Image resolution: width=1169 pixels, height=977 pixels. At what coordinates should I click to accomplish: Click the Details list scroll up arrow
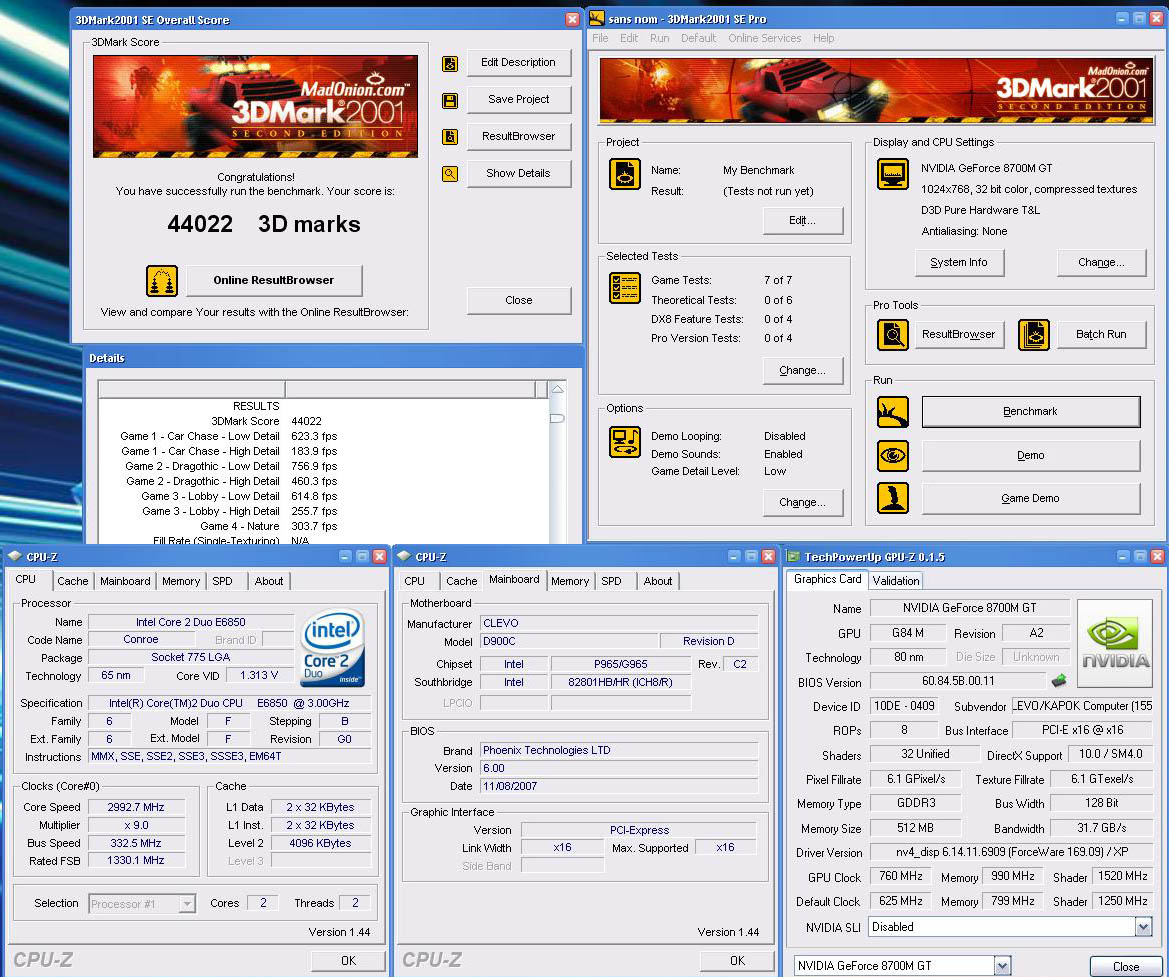point(557,389)
